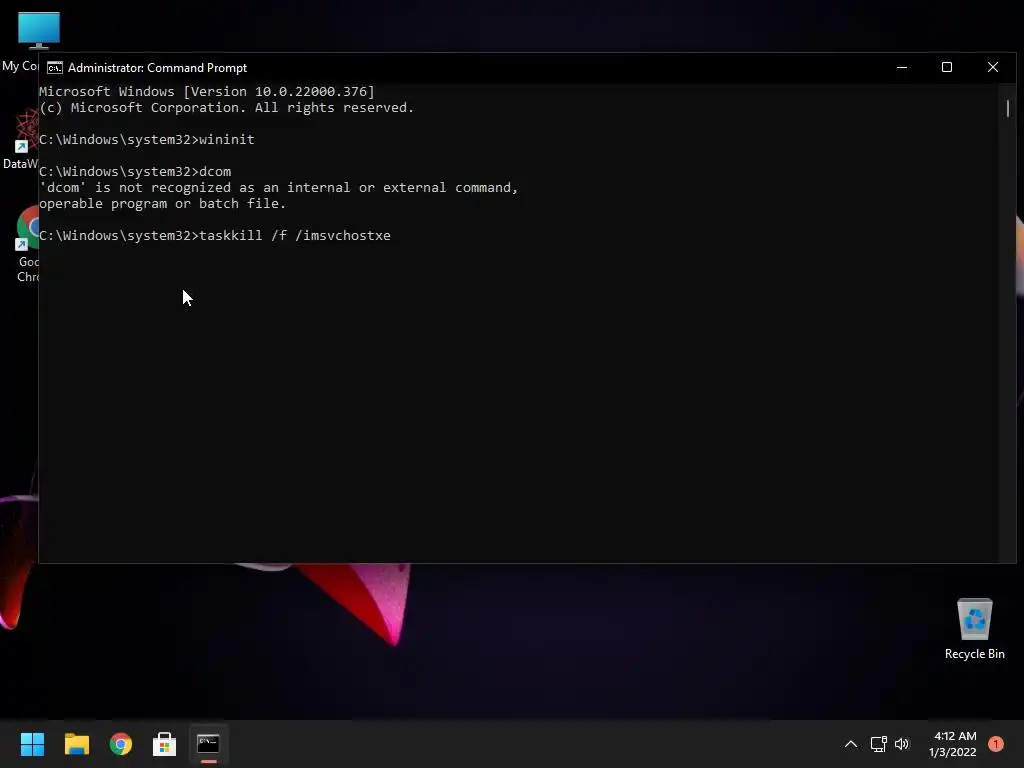The width and height of the screenshot is (1024, 768).
Task: Click the 'C:\Windows\system32>dcom' prompt line
Action: [x=135, y=172]
